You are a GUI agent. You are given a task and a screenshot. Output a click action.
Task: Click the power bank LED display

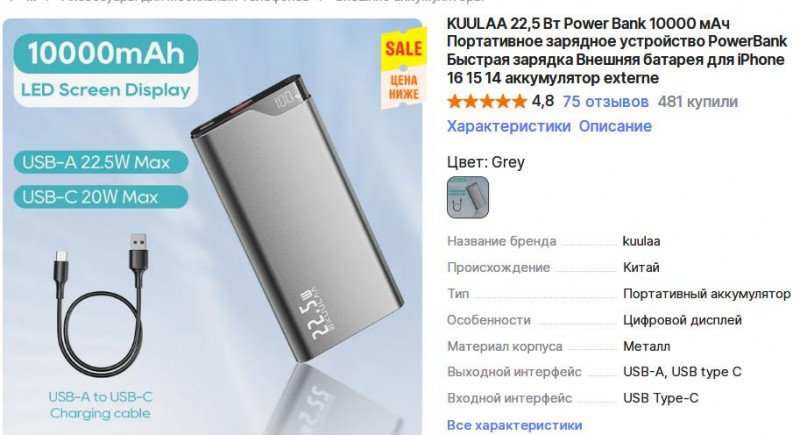(287, 98)
